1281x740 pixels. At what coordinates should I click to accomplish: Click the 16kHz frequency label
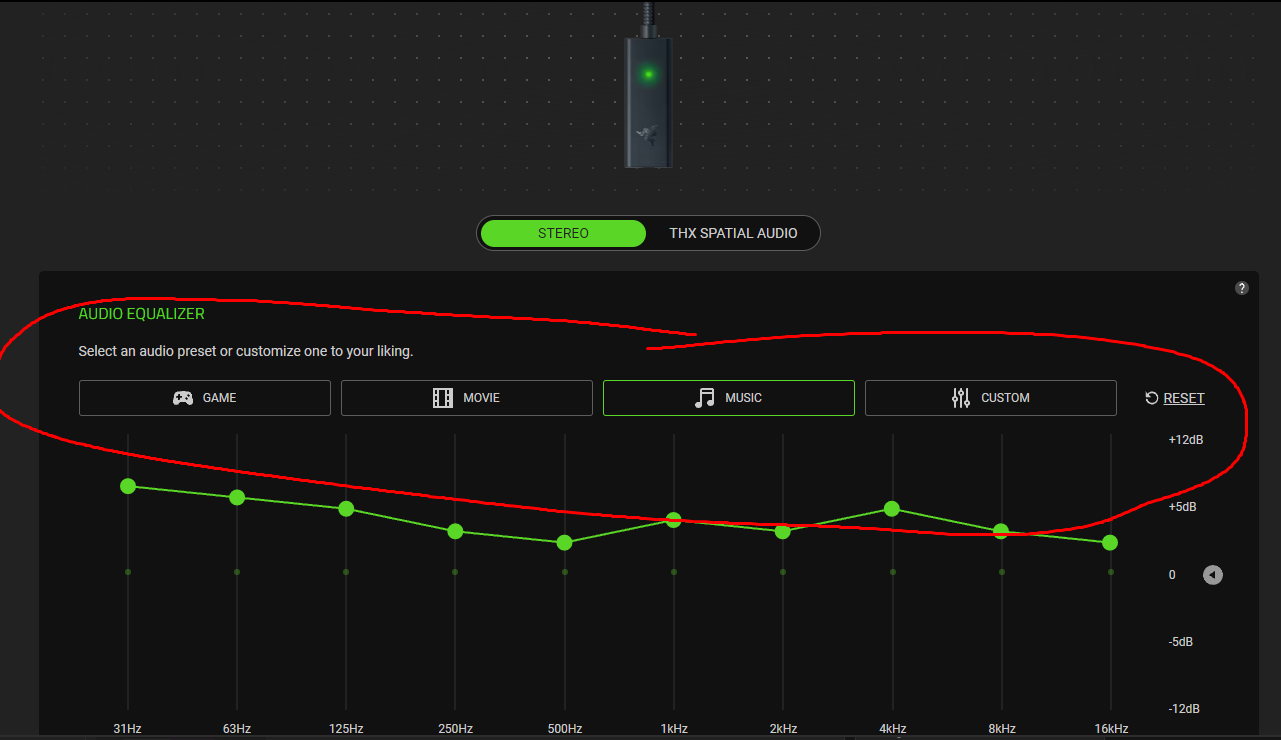(x=1110, y=729)
